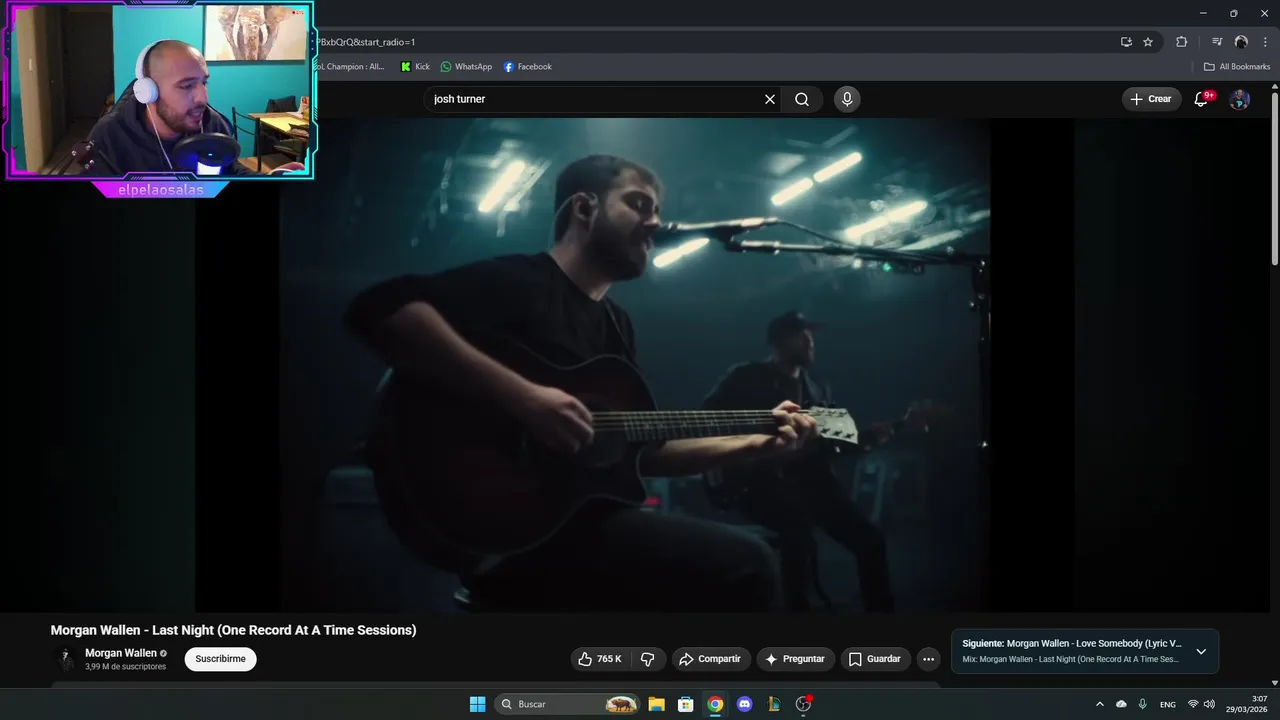Image resolution: width=1280 pixels, height=720 pixels.
Task: Open the YouTube notifications bell
Action: (x=1201, y=99)
